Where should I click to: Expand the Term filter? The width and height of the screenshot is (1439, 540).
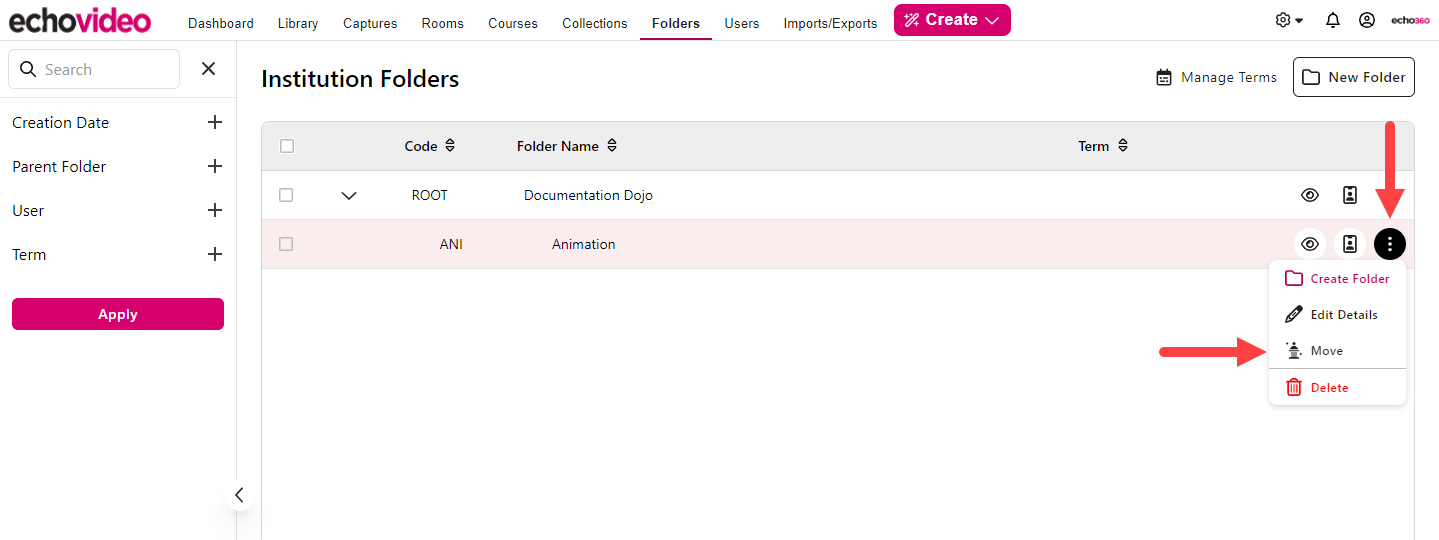click(x=214, y=254)
